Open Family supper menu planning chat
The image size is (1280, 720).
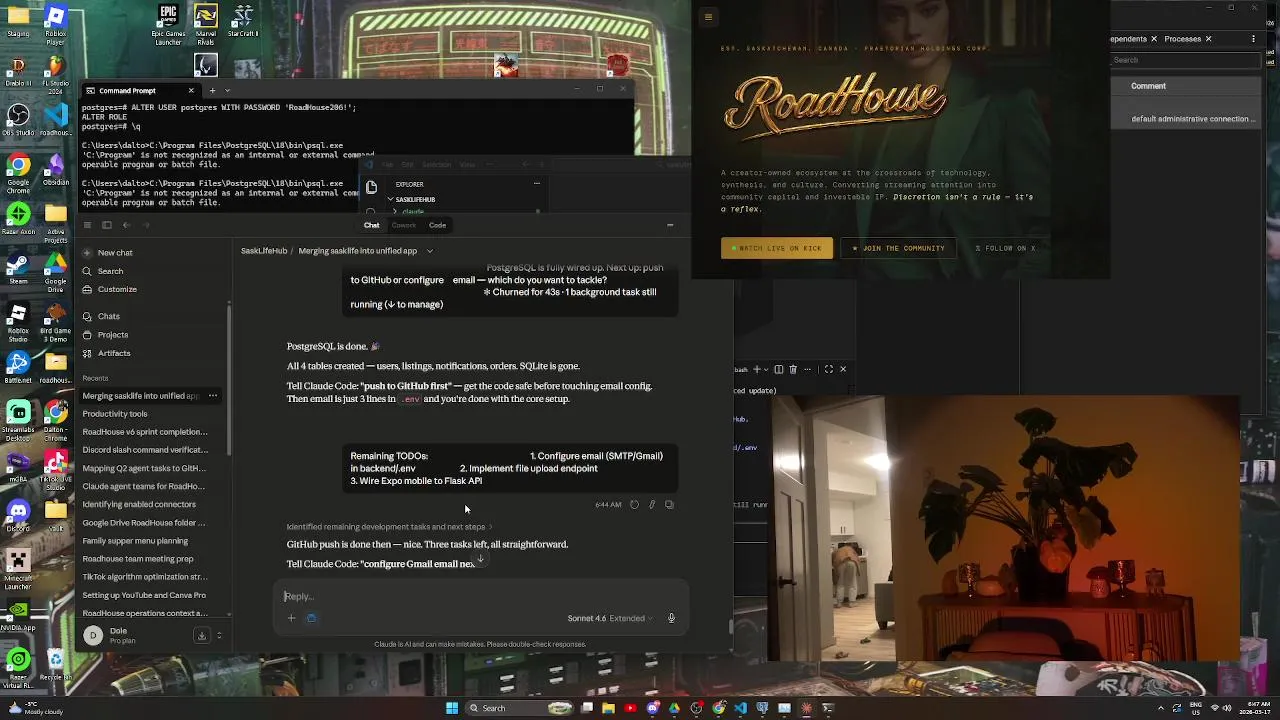tap(135, 541)
